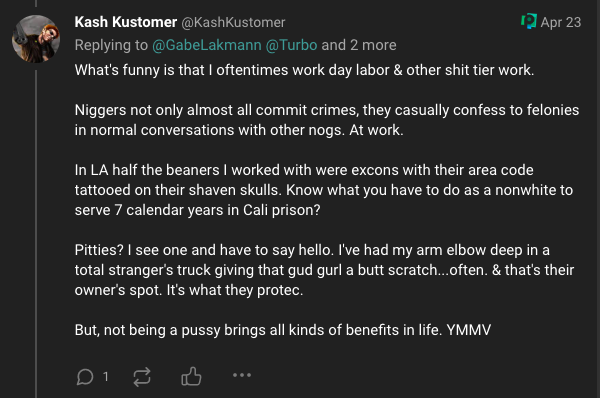Open the three-dot more options menu

[x=242, y=375]
